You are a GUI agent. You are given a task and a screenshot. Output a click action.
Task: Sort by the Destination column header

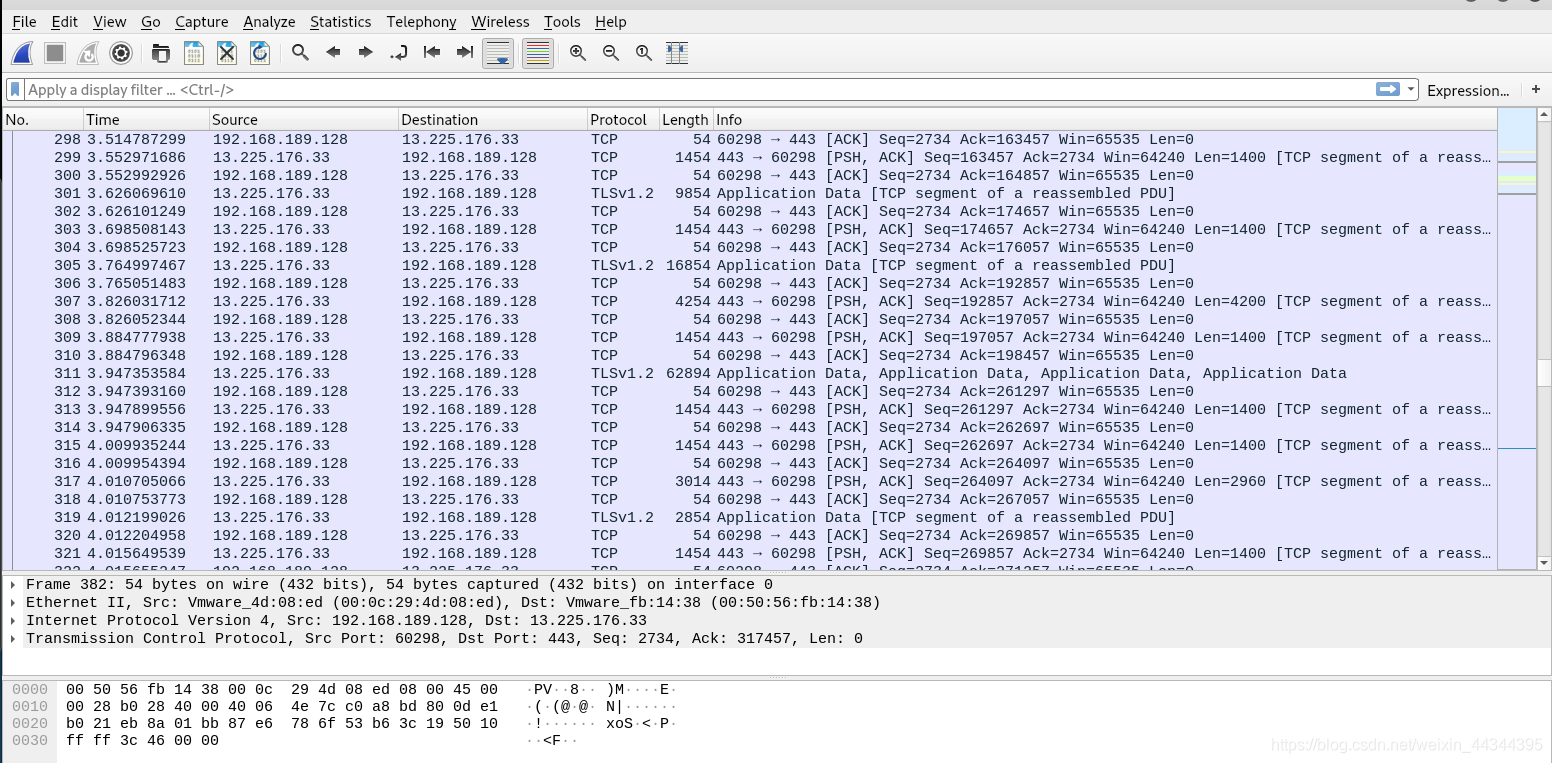pyautogui.click(x=493, y=119)
